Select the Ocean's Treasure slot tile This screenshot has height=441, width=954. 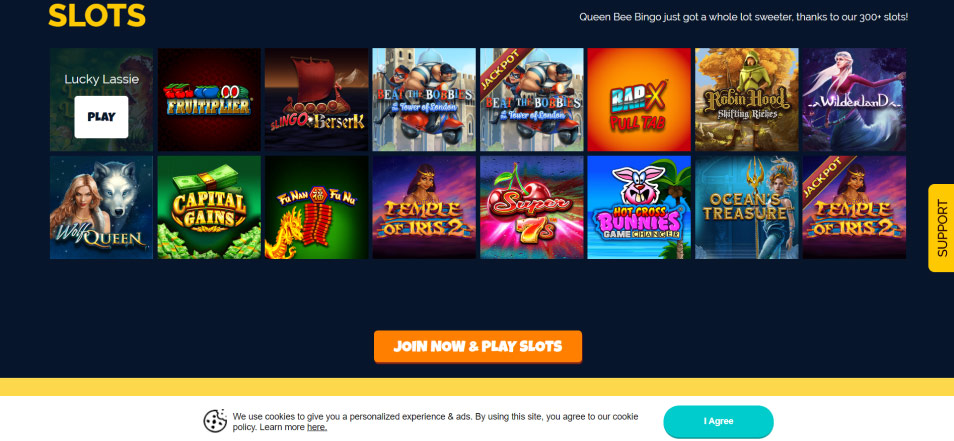click(747, 207)
